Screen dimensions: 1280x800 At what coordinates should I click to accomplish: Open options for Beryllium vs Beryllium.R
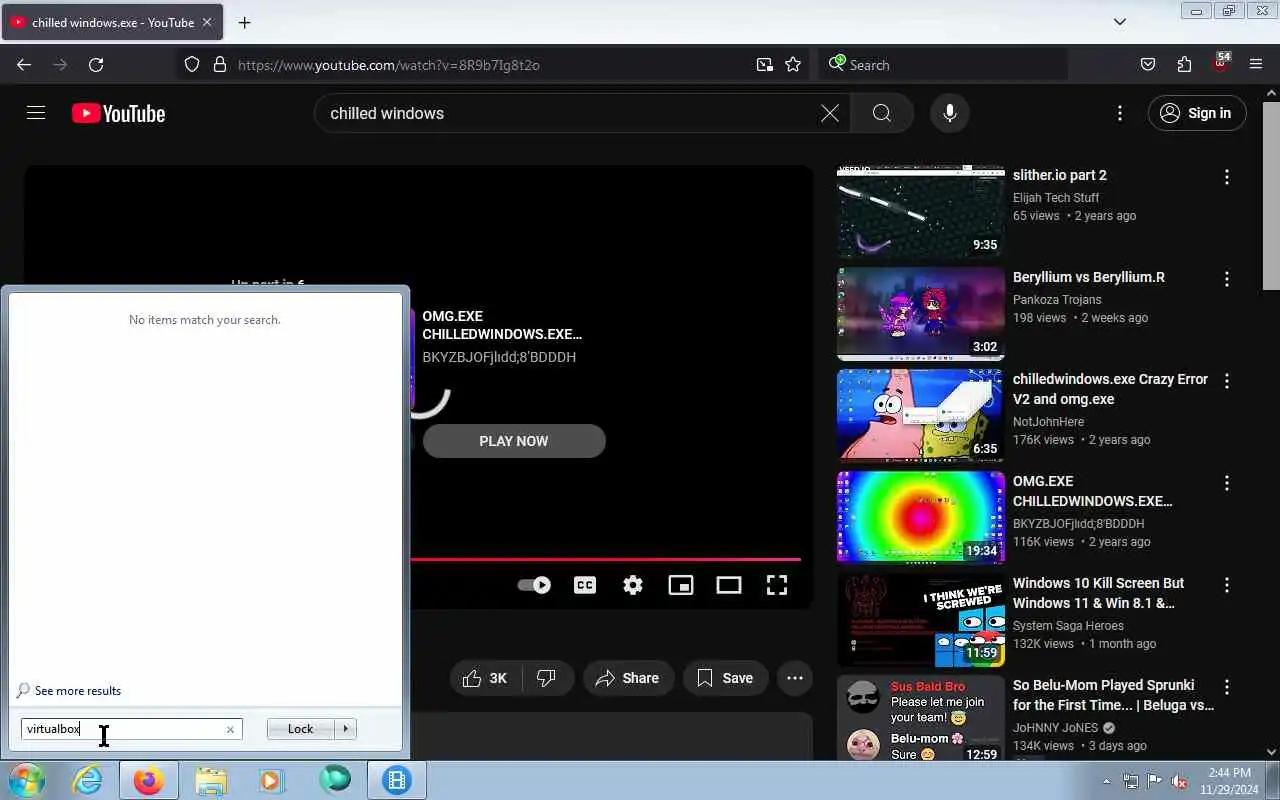pos(1227,279)
